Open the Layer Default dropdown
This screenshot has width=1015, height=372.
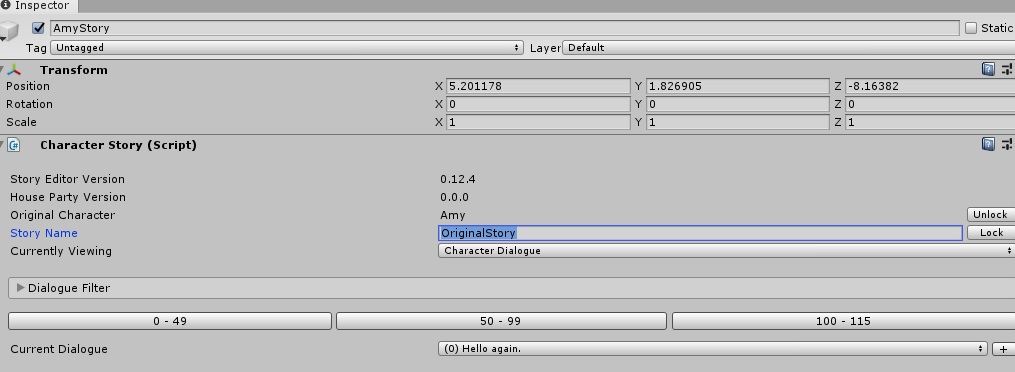pos(788,47)
